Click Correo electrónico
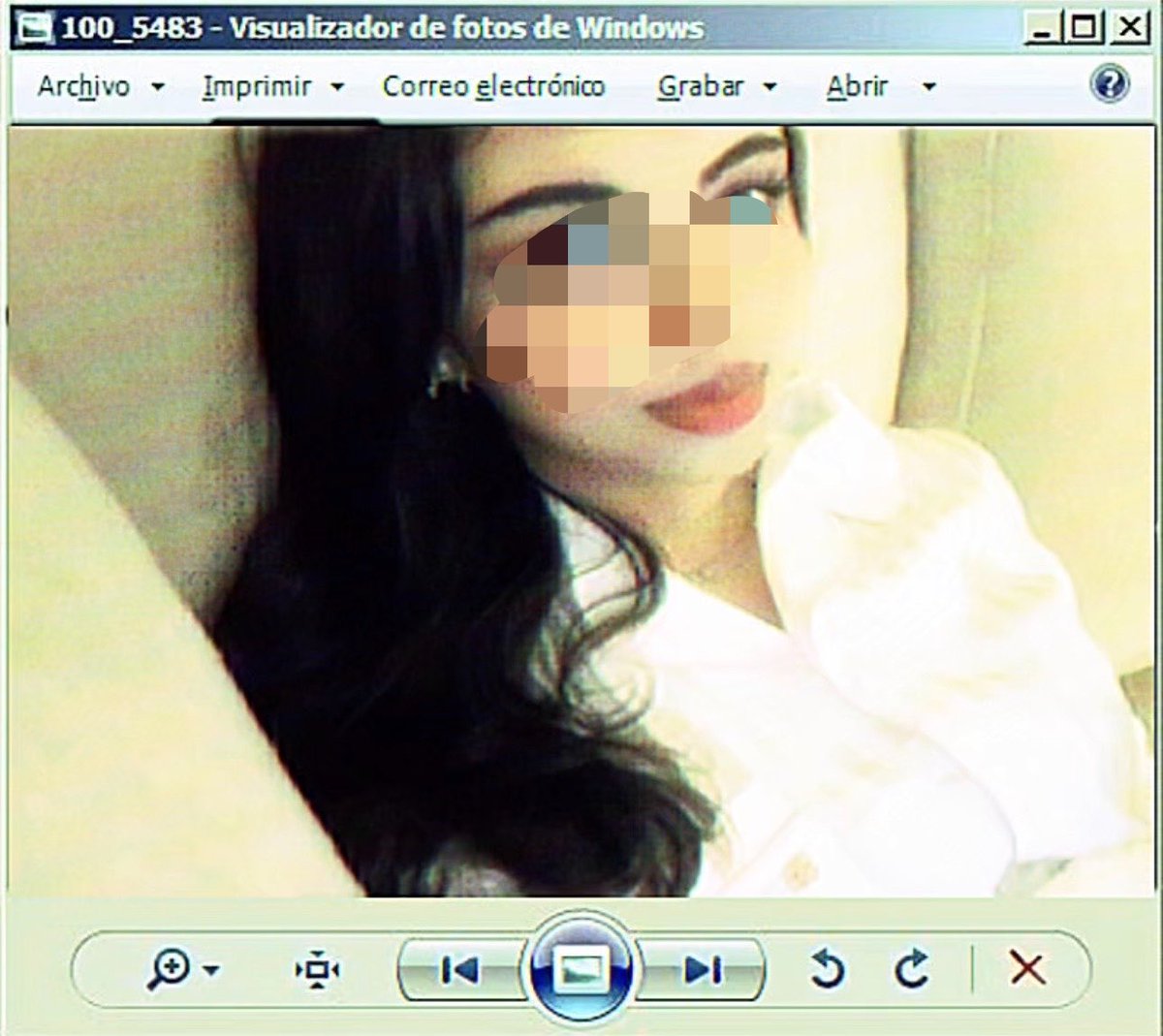Viewport: 1163px width, 1036px height. (493, 86)
